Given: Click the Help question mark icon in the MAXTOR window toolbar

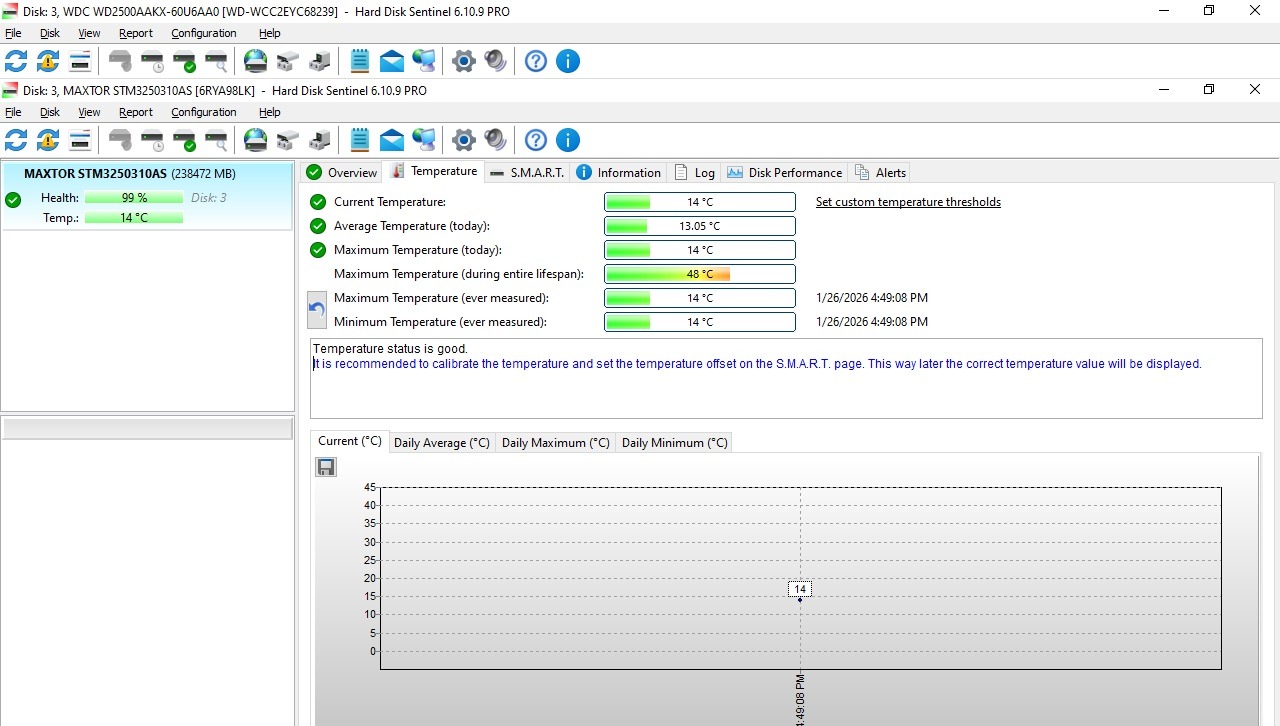Looking at the screenshot, I should point(536,140).
